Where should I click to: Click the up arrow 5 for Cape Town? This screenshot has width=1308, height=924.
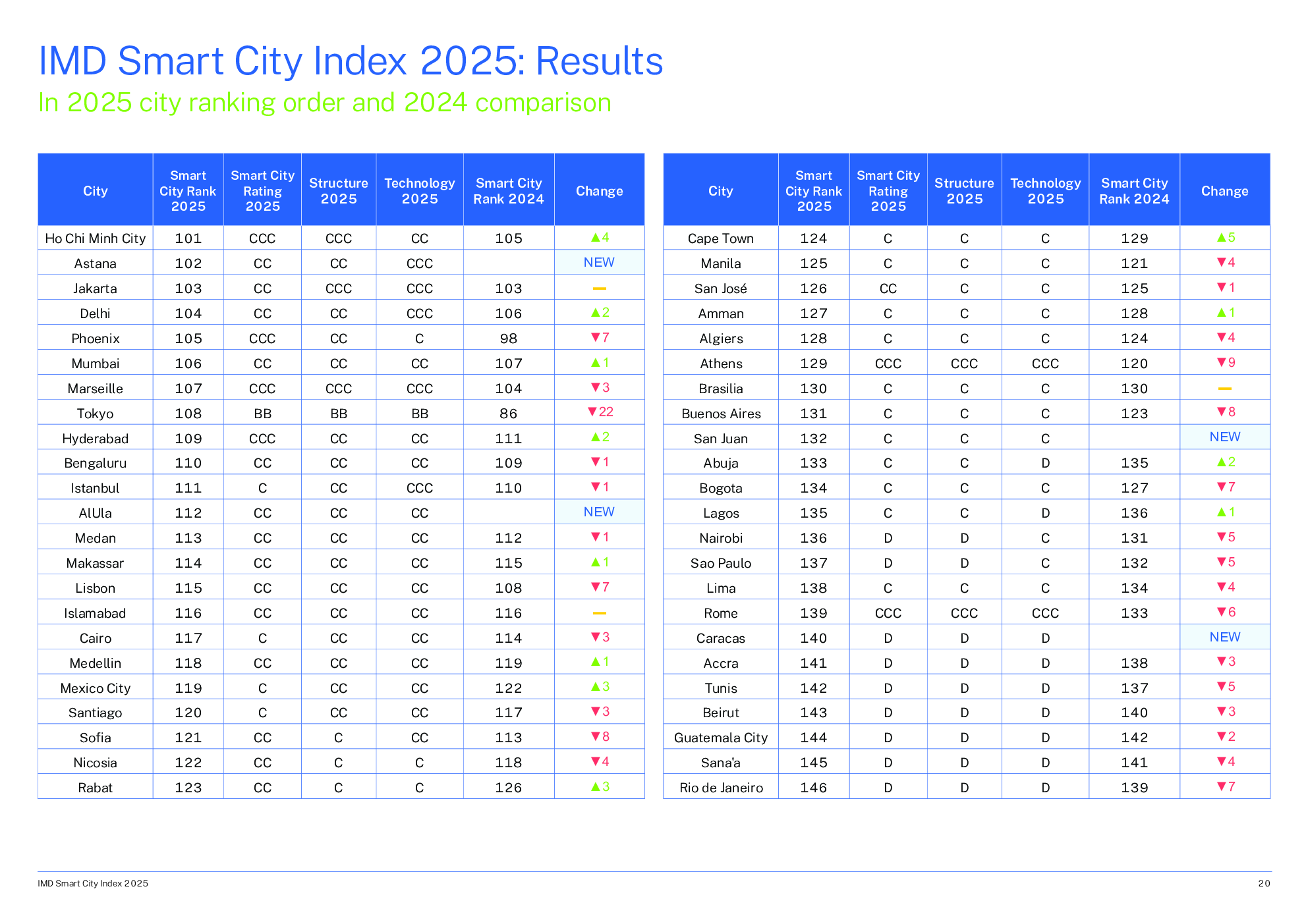(1226, 237)
